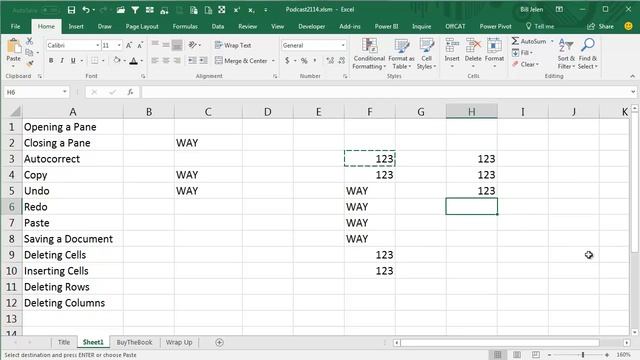Screen dimensions: 640x360
Task: Open the font name dropdown Calibri
Action: click(x=98, y=45)
